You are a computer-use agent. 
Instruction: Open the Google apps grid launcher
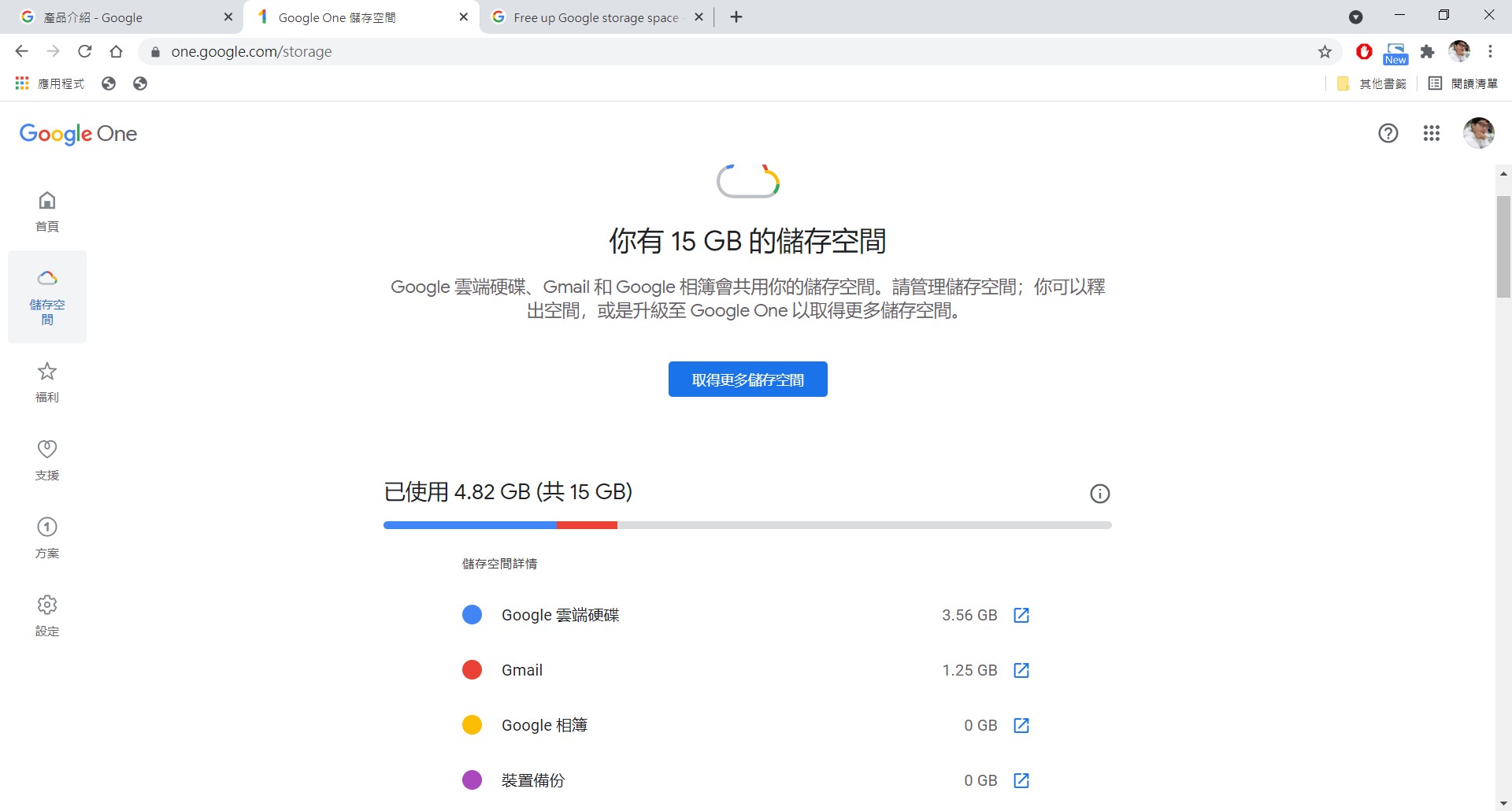coord(1431,133)
